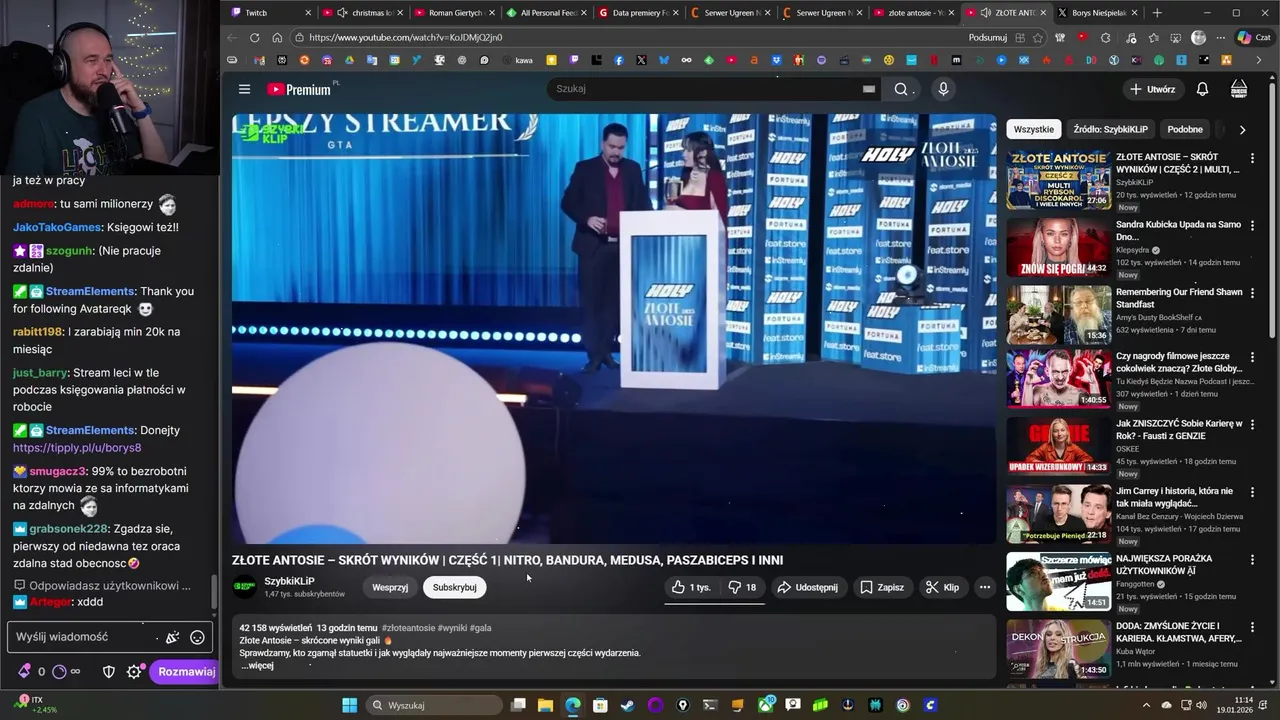The width and height of the screenshot is (1280, 720).
Task: Open the tipply.pl/u/borys8 donation link
Action: tap(77, 448)
